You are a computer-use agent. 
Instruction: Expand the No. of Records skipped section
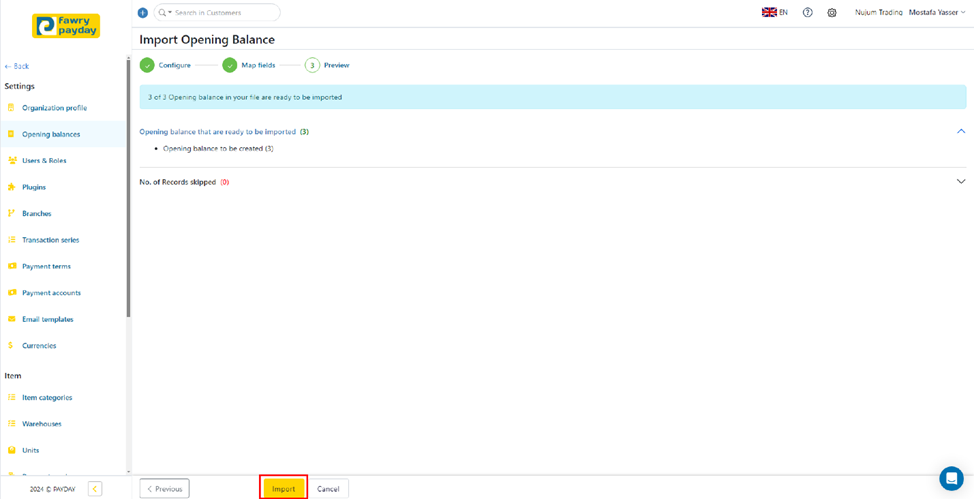point(960,182)
